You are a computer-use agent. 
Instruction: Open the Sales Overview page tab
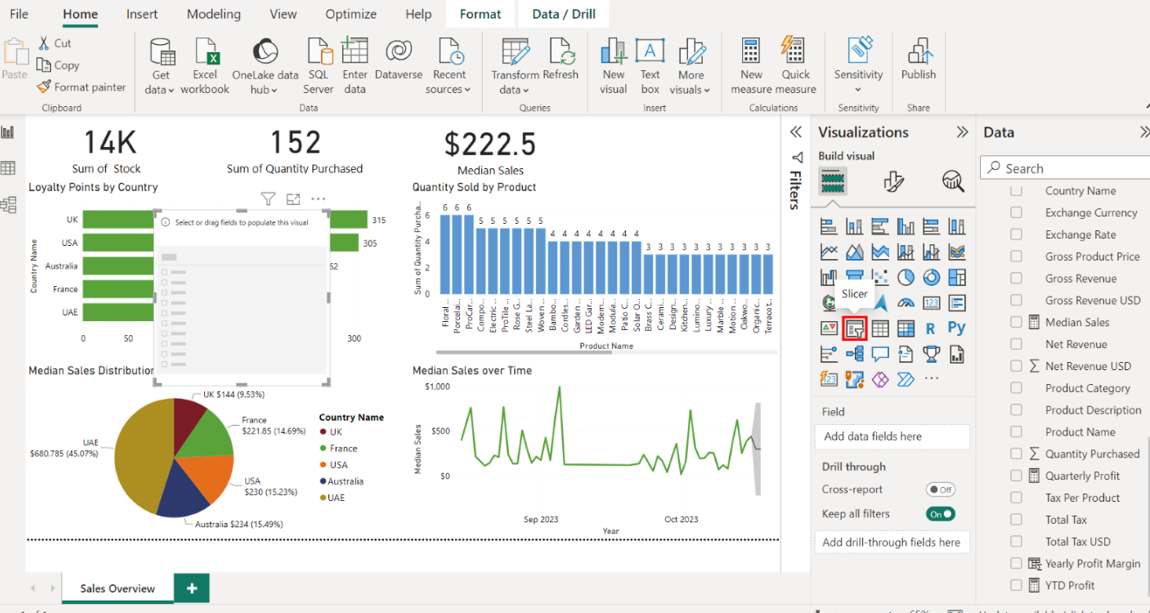click(x=117, y=588)
